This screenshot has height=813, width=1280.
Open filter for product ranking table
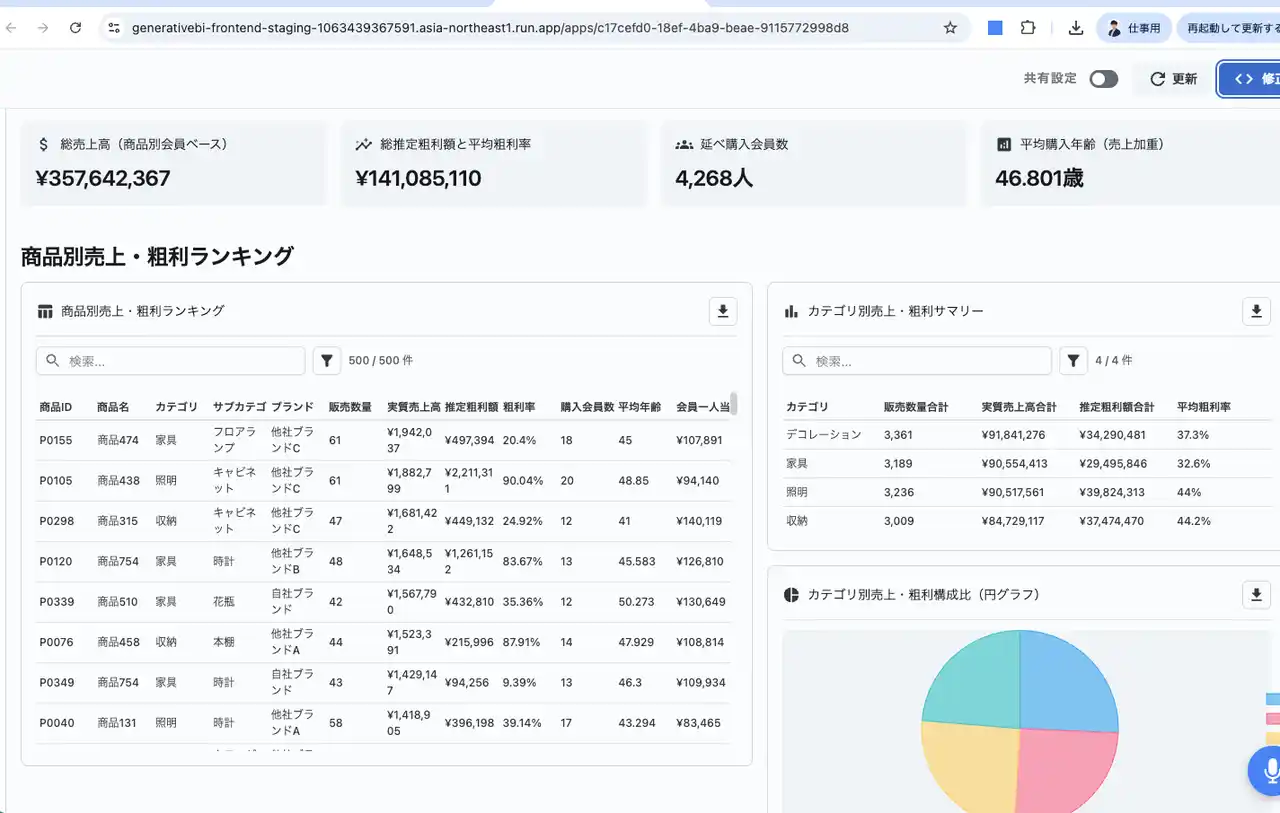[x=327, y=361]
